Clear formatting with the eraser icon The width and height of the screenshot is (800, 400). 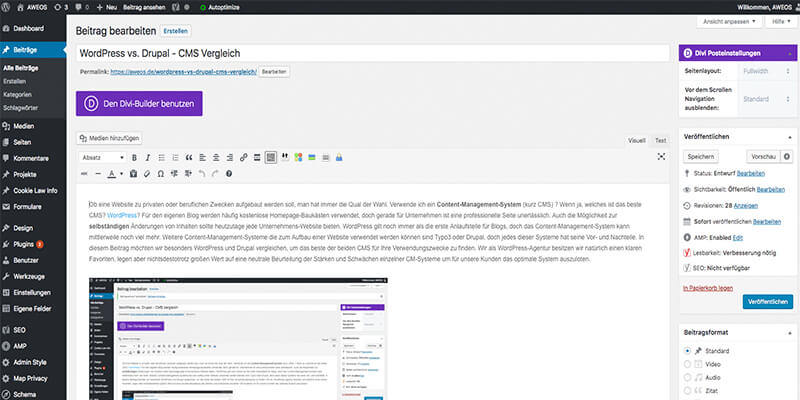point(147,174)
